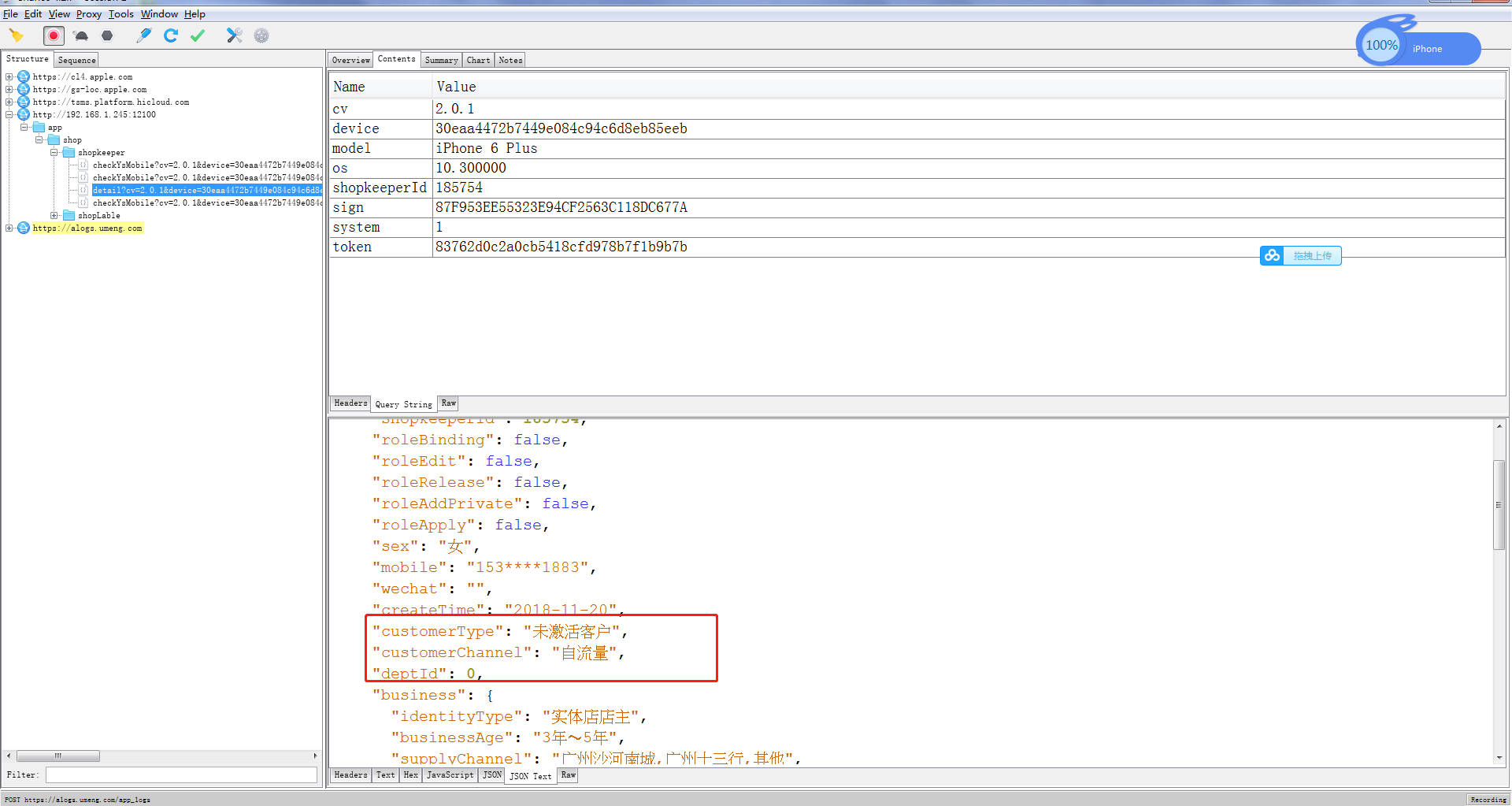Select the highlighted detail?cv=2.0.1 request

coord(207,190)
